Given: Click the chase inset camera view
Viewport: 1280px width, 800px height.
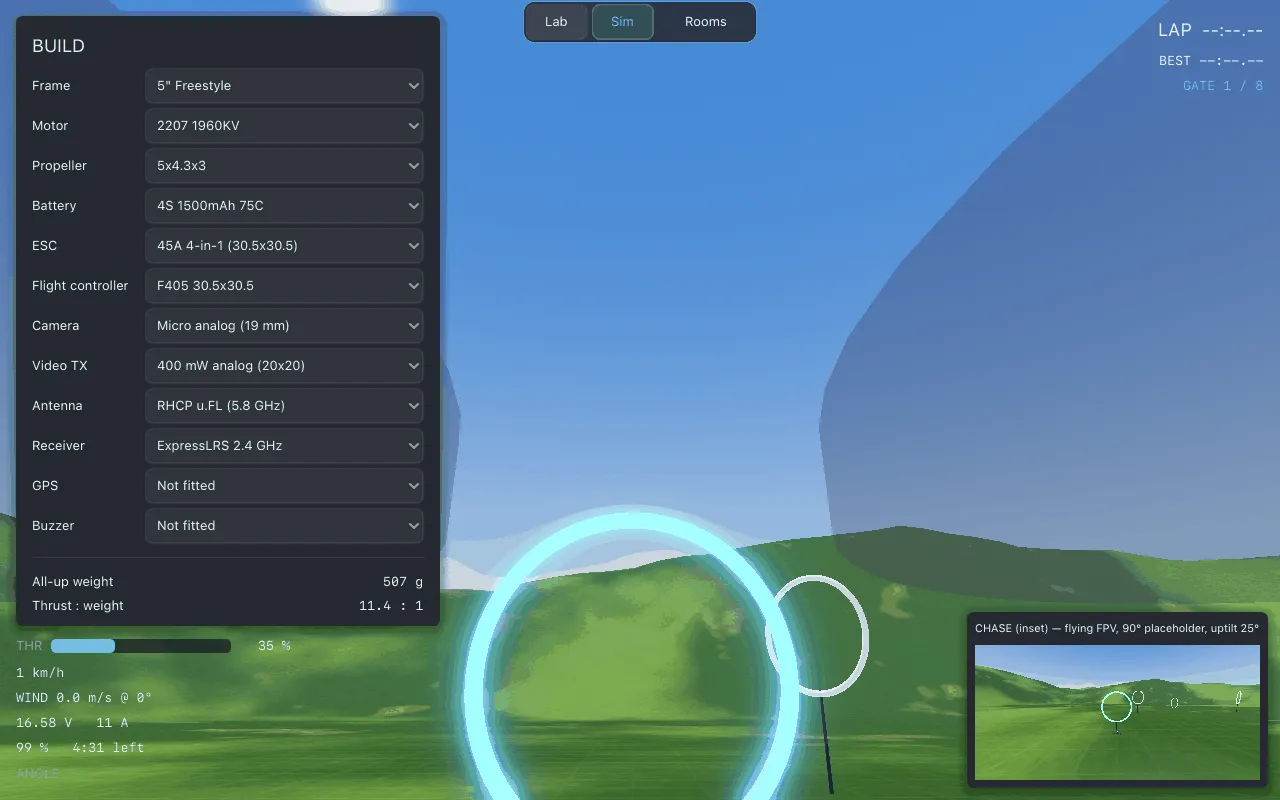Looking at the screenshot, I should 1117,712.
